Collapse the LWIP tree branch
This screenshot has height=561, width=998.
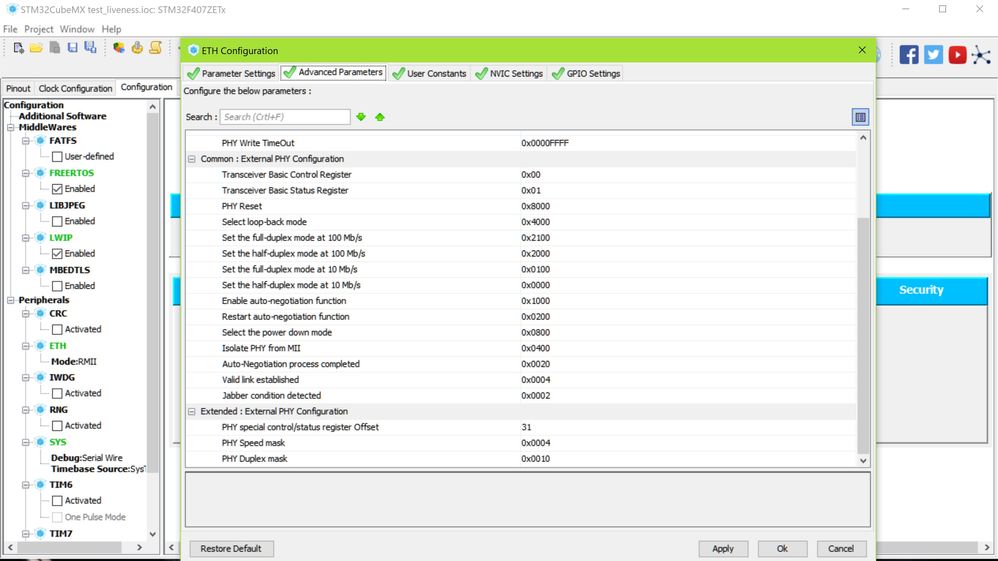tap(25, 238)
